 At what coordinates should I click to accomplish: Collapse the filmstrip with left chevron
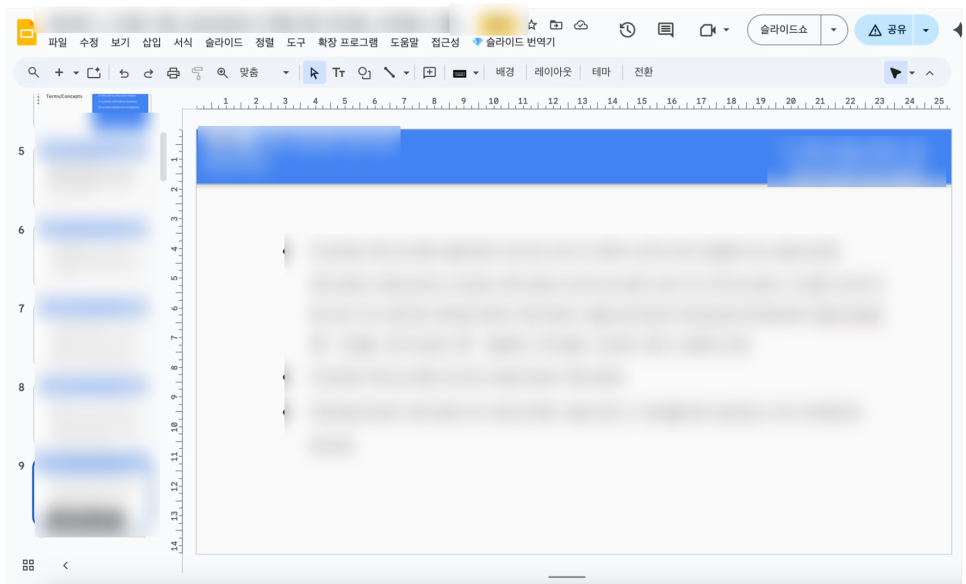click(65, 565)
